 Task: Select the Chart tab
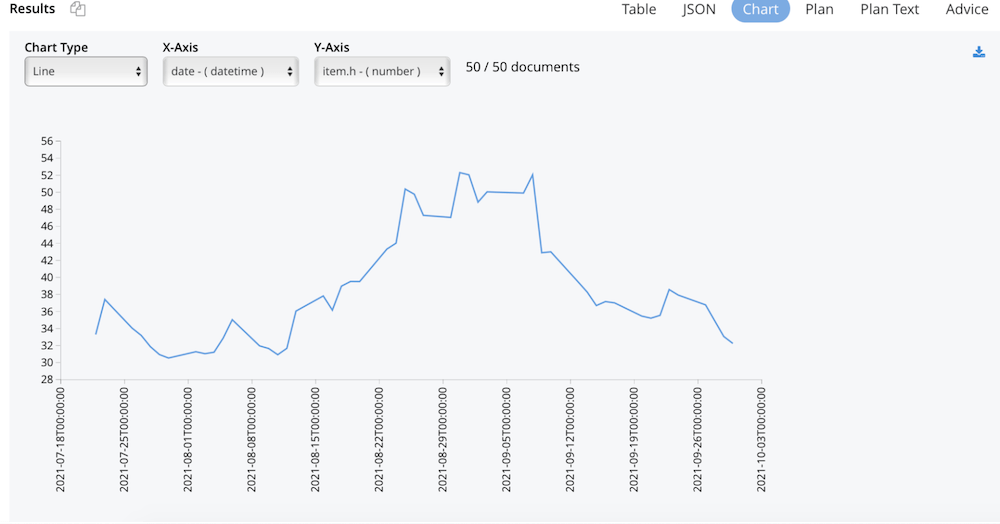pyautogui.click(x=760, y=9)
